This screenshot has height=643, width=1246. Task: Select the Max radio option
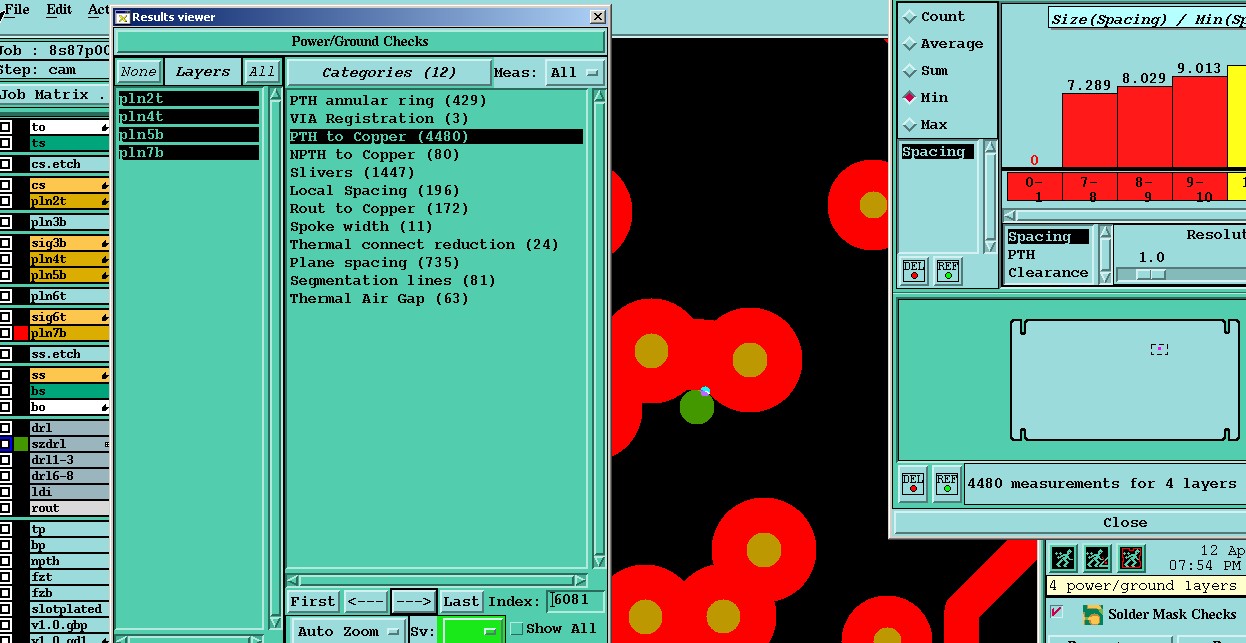(910, 125)
